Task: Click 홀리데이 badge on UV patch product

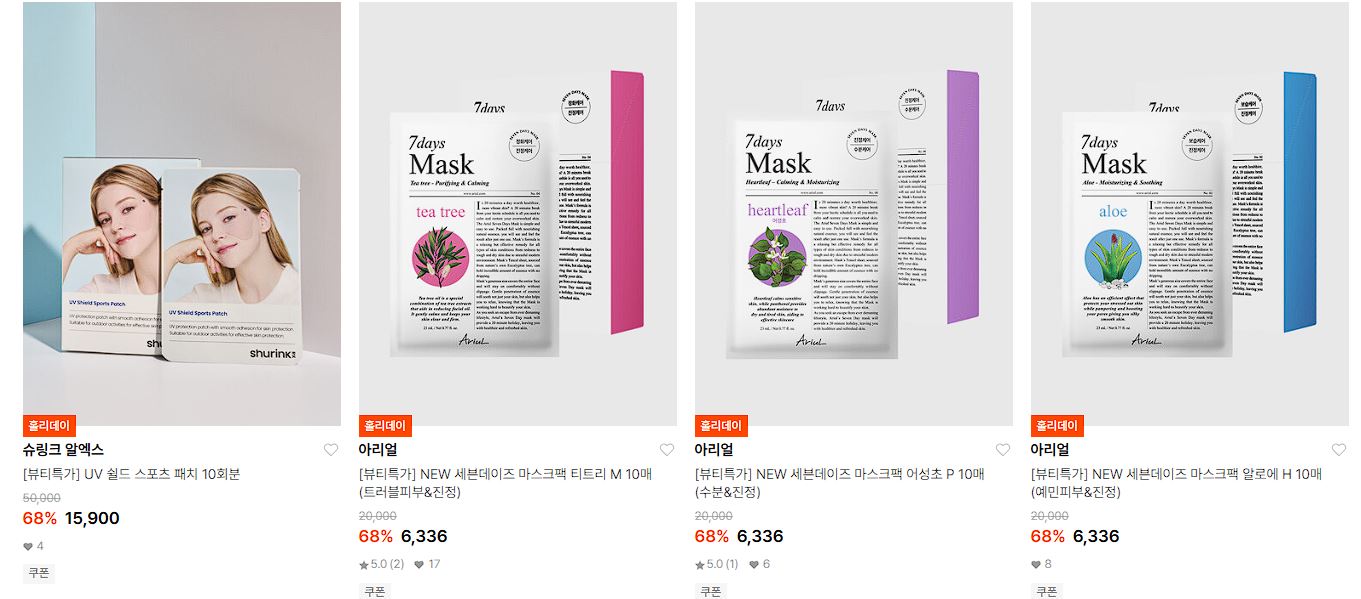Action: pos(49,426)
